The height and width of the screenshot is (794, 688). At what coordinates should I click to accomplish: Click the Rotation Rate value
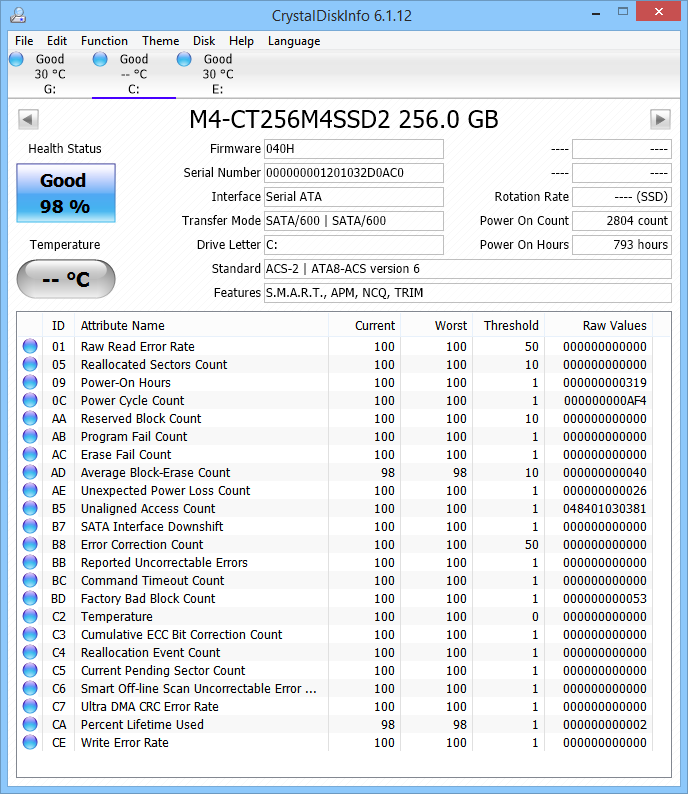pos(622,196)
